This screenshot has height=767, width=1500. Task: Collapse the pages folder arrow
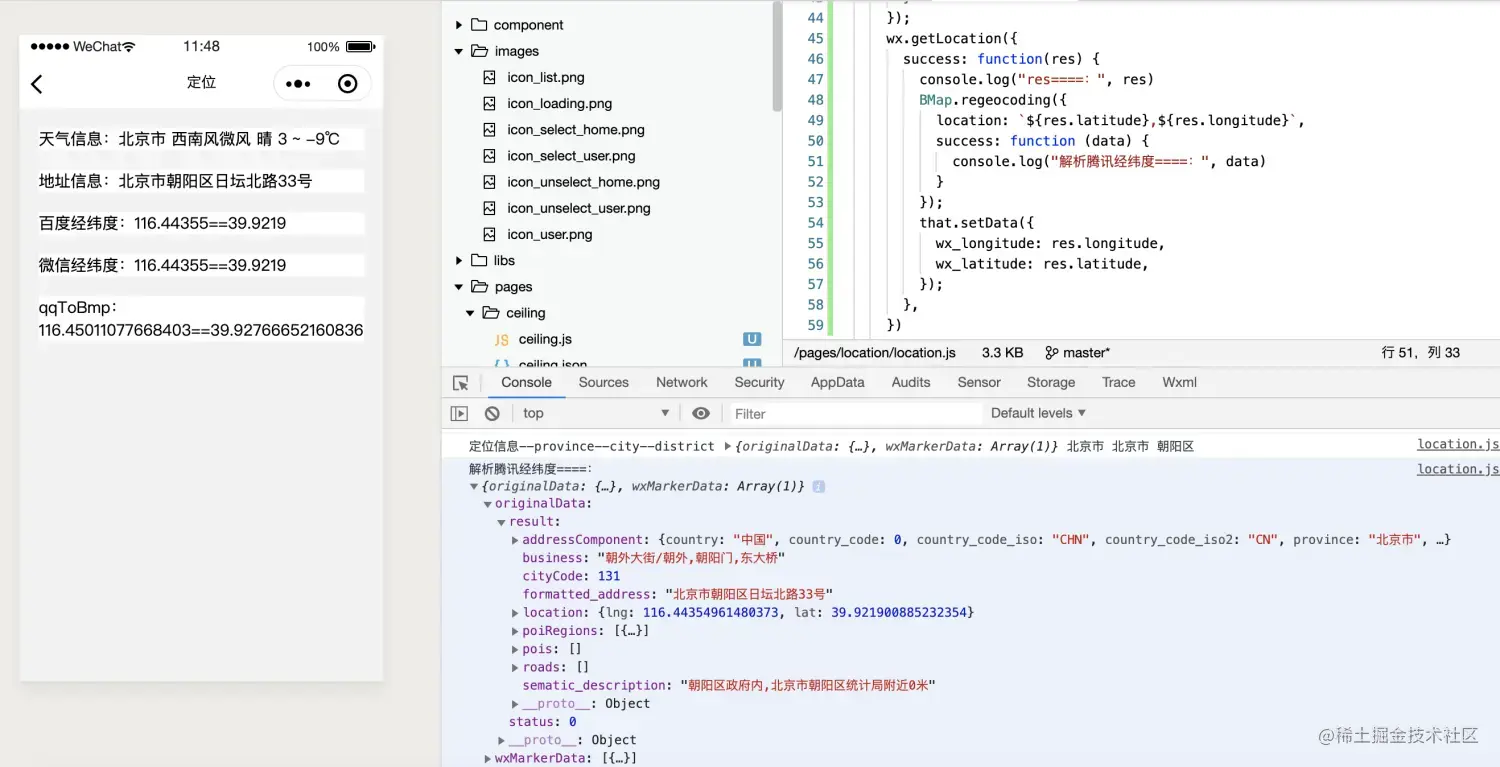click(x=459, y=287)
